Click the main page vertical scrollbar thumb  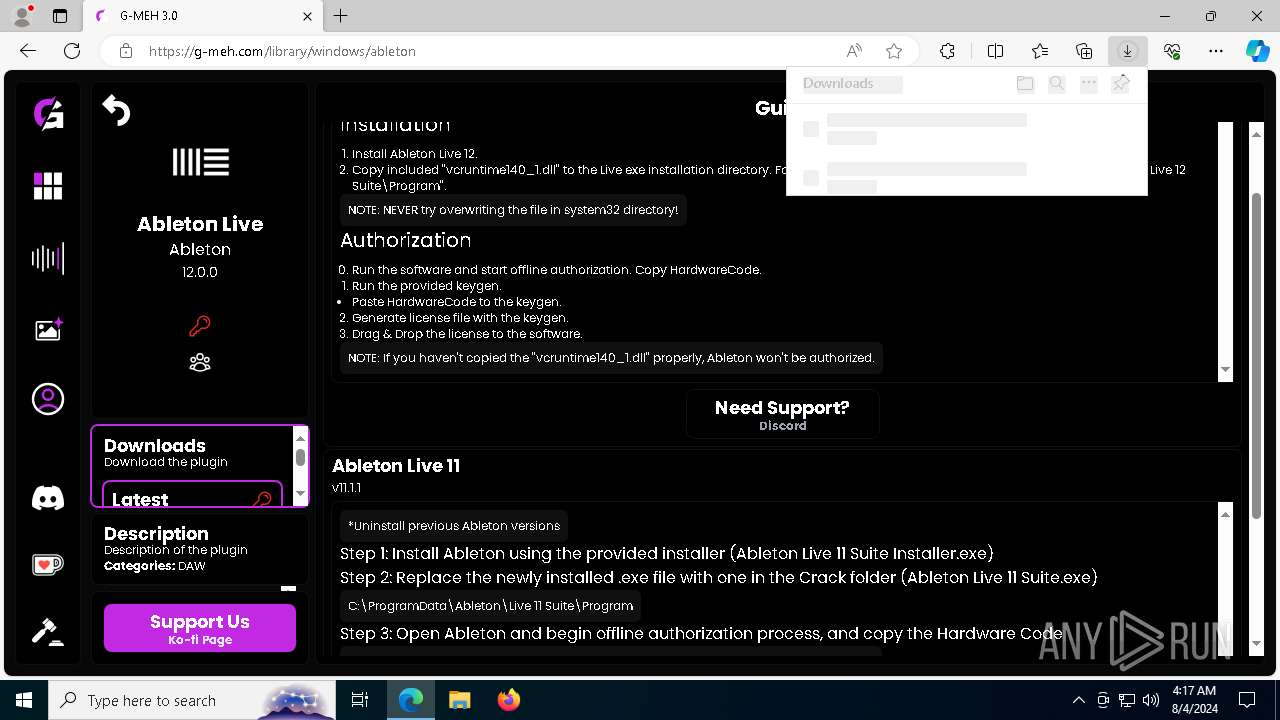click(x=1257, y=354)
